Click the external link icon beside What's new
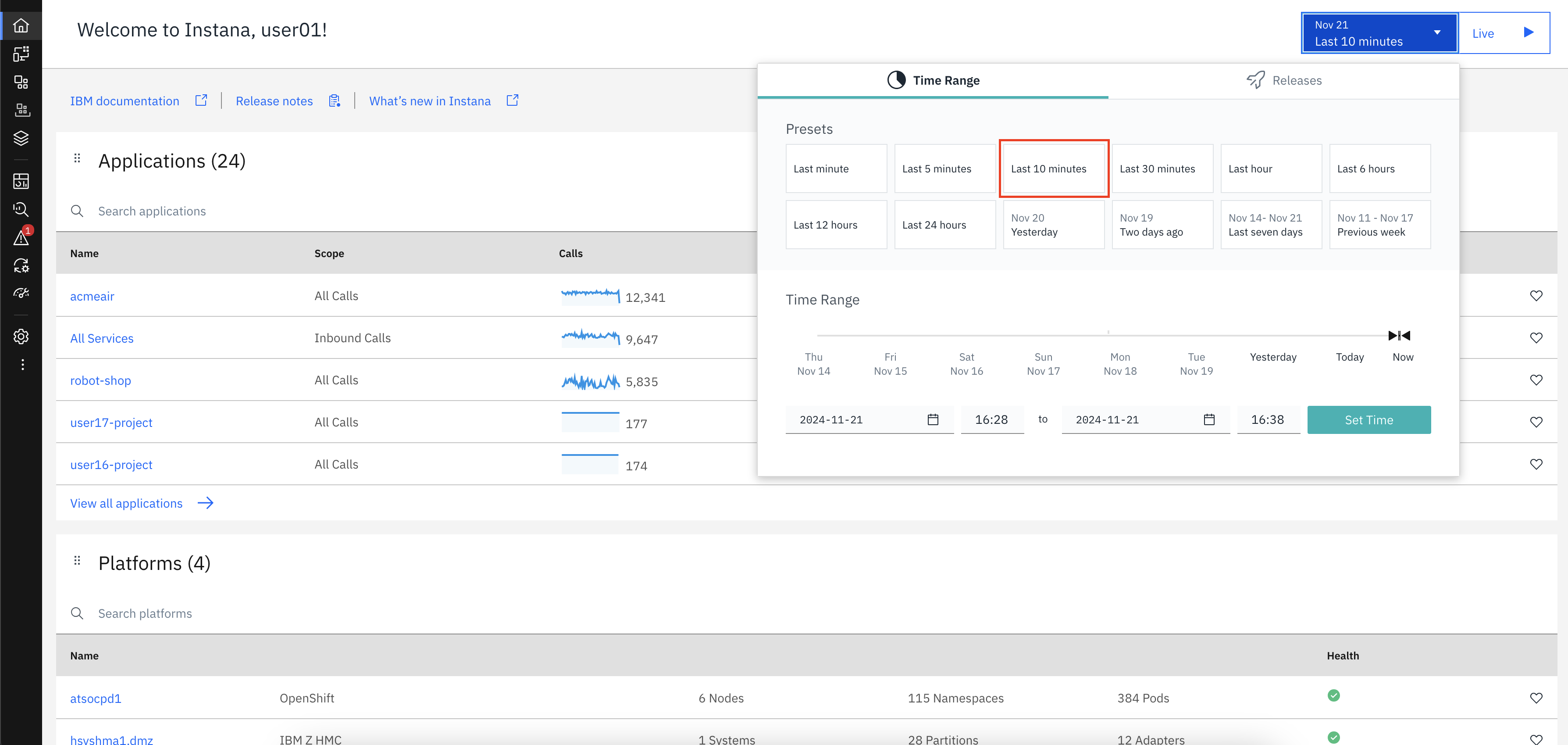The width and height of the screenshot is (1568, 745). pyautogui.click(x=513, y=100)
